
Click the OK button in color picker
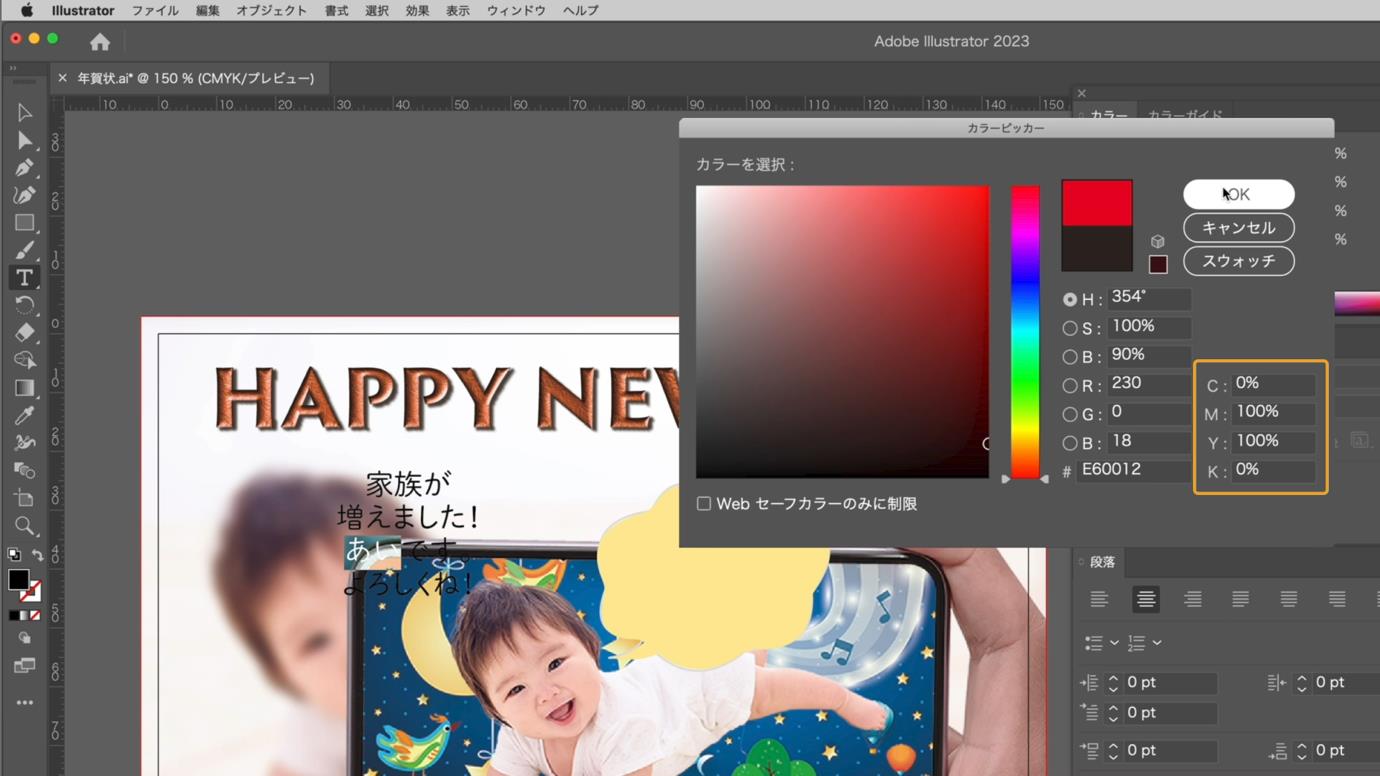pyautogui.click(x=1238, y=194)
